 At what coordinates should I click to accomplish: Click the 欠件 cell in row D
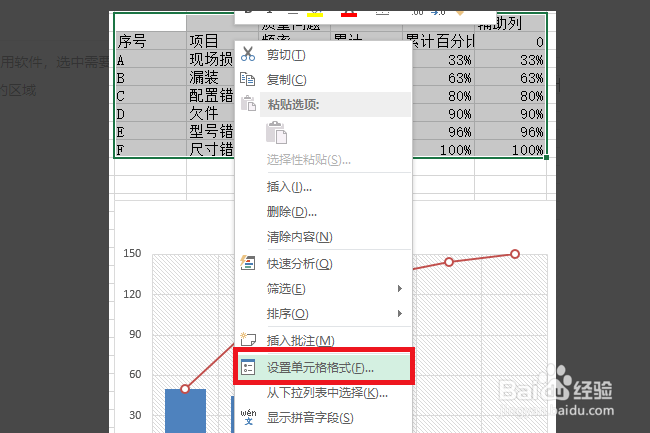pos(211,113)
